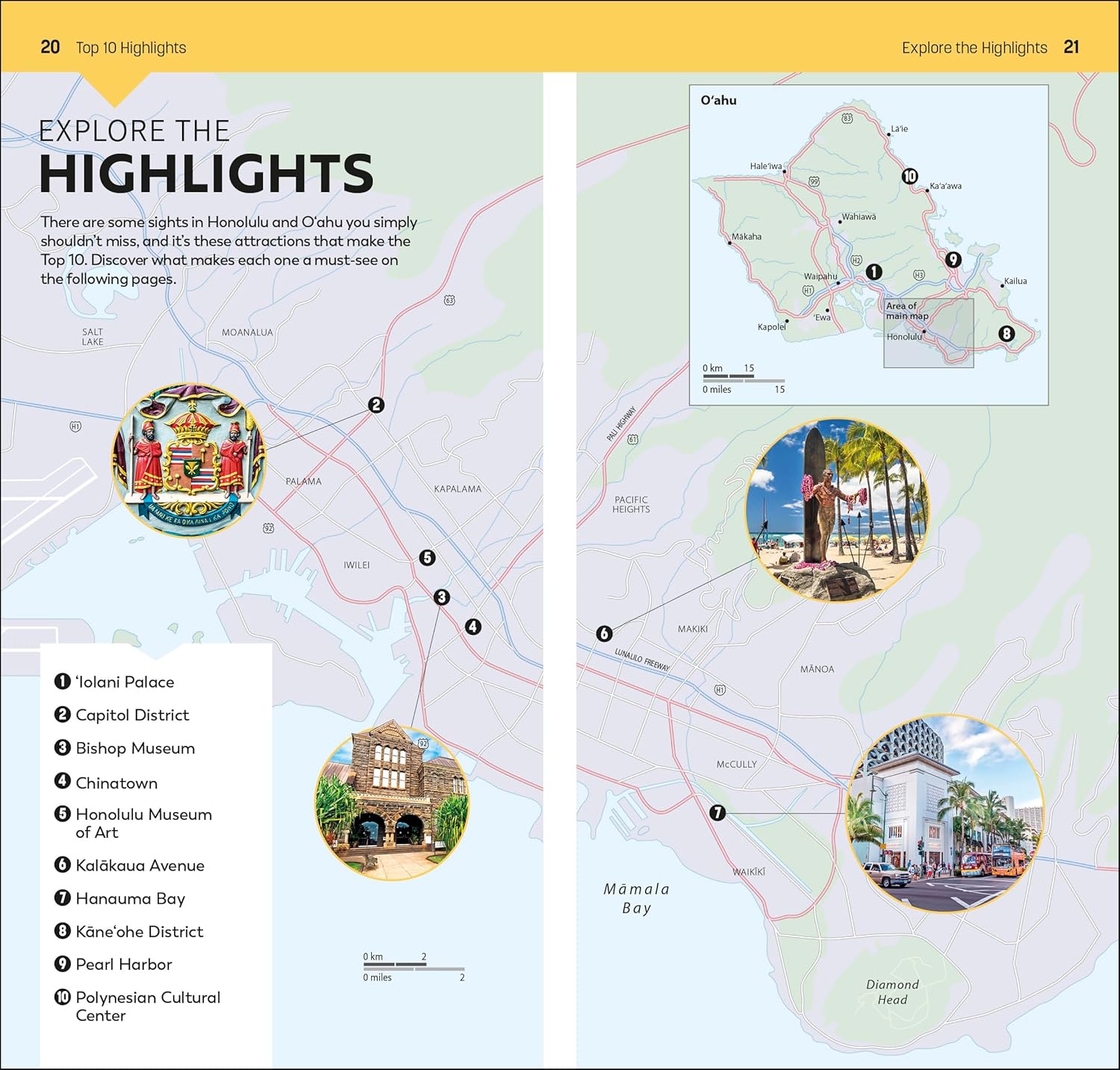The image size is (1120, 1070).
Task: Click the Top 10 Highlights header text
Action: [x=131, y=48]
